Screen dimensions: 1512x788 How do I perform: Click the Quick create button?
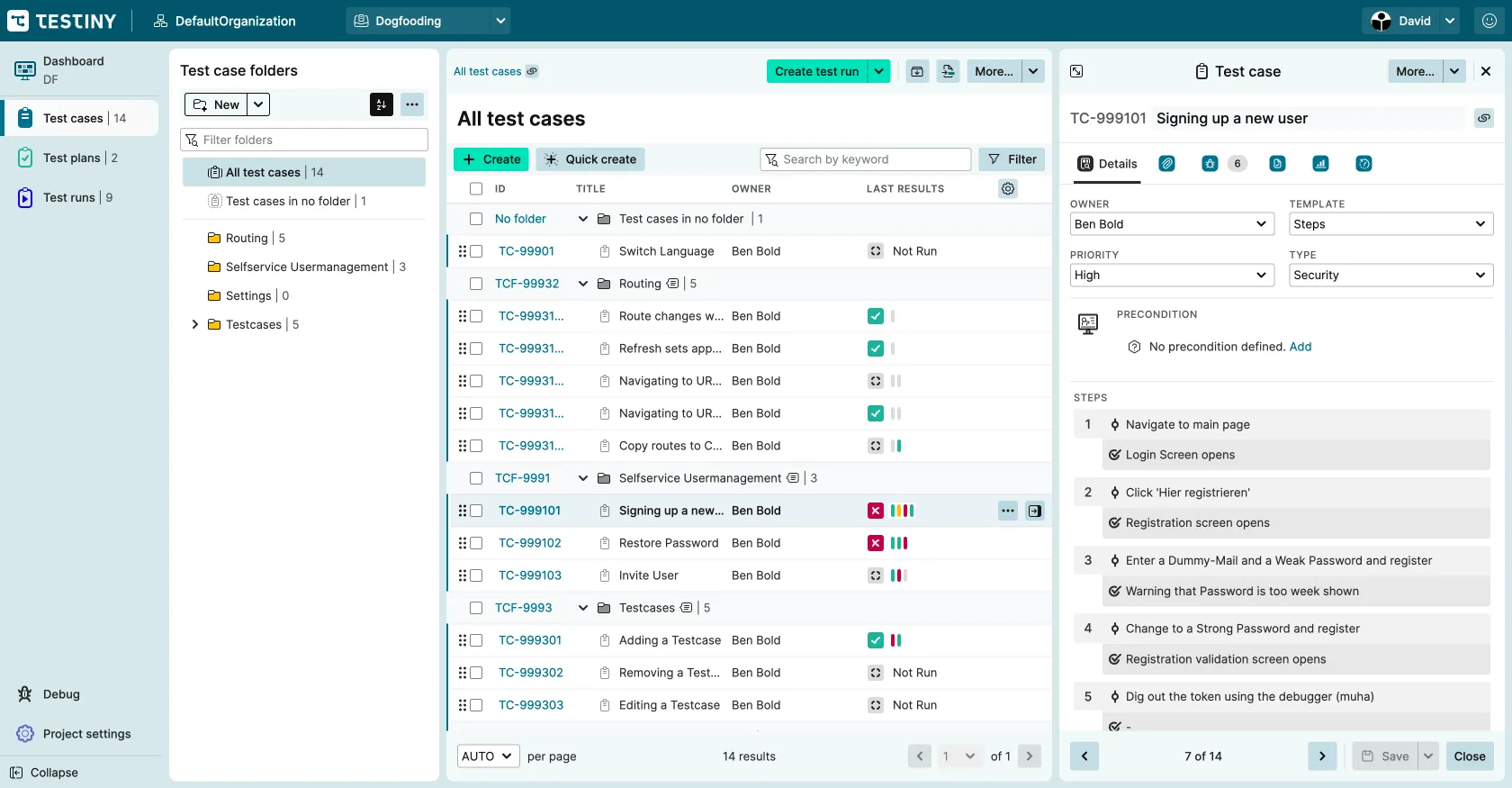pos(590,159)
